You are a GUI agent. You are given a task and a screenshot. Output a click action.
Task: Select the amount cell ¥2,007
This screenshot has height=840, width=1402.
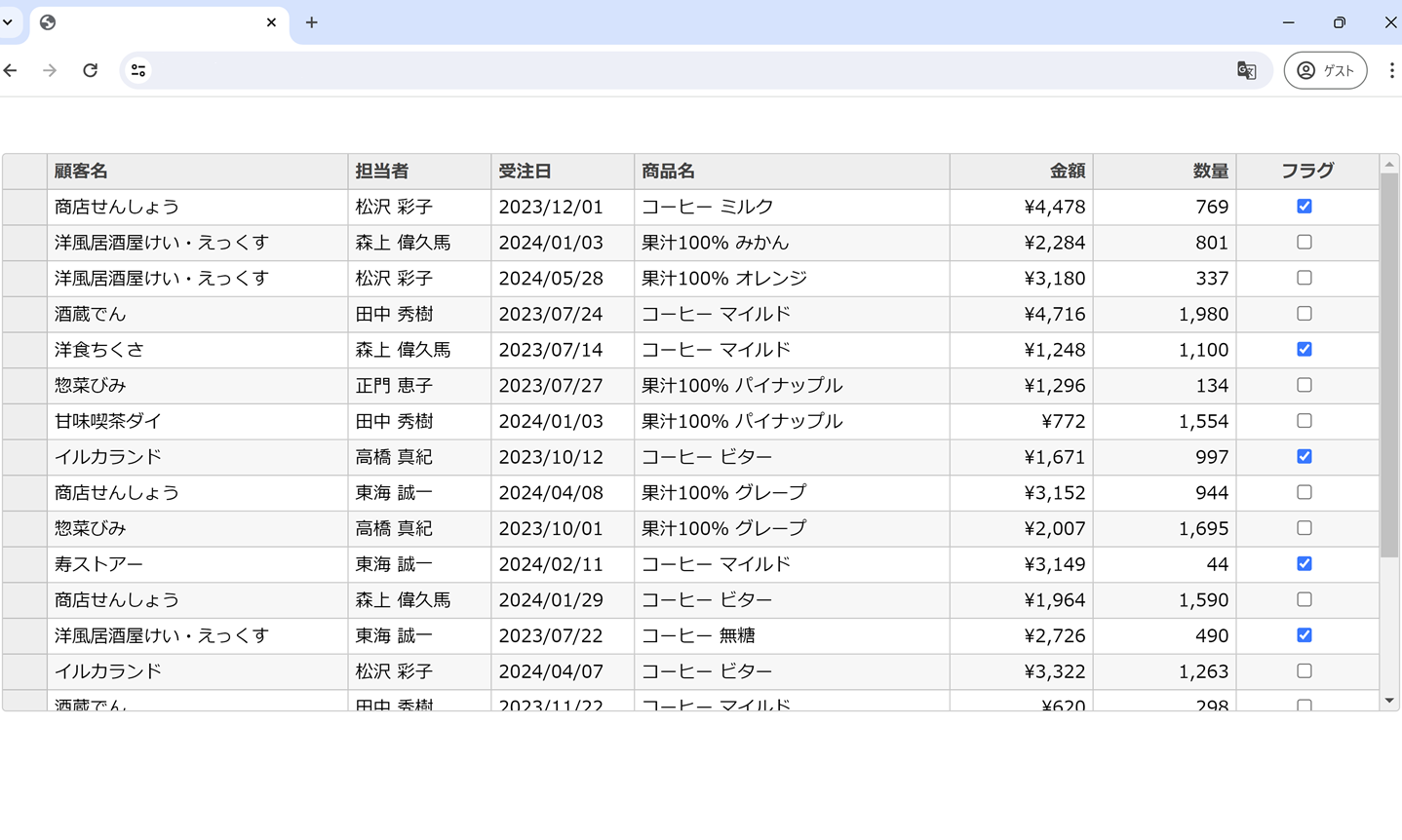[1022, 528]
